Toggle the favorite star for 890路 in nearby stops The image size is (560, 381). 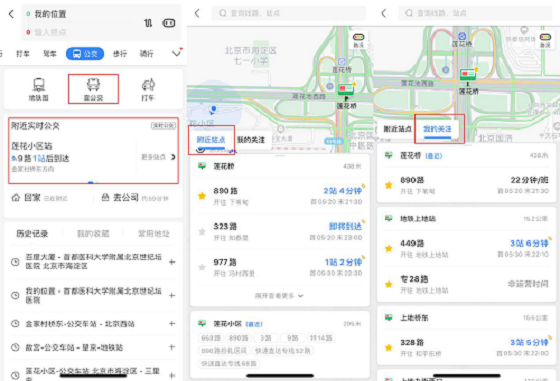[202, 196]
